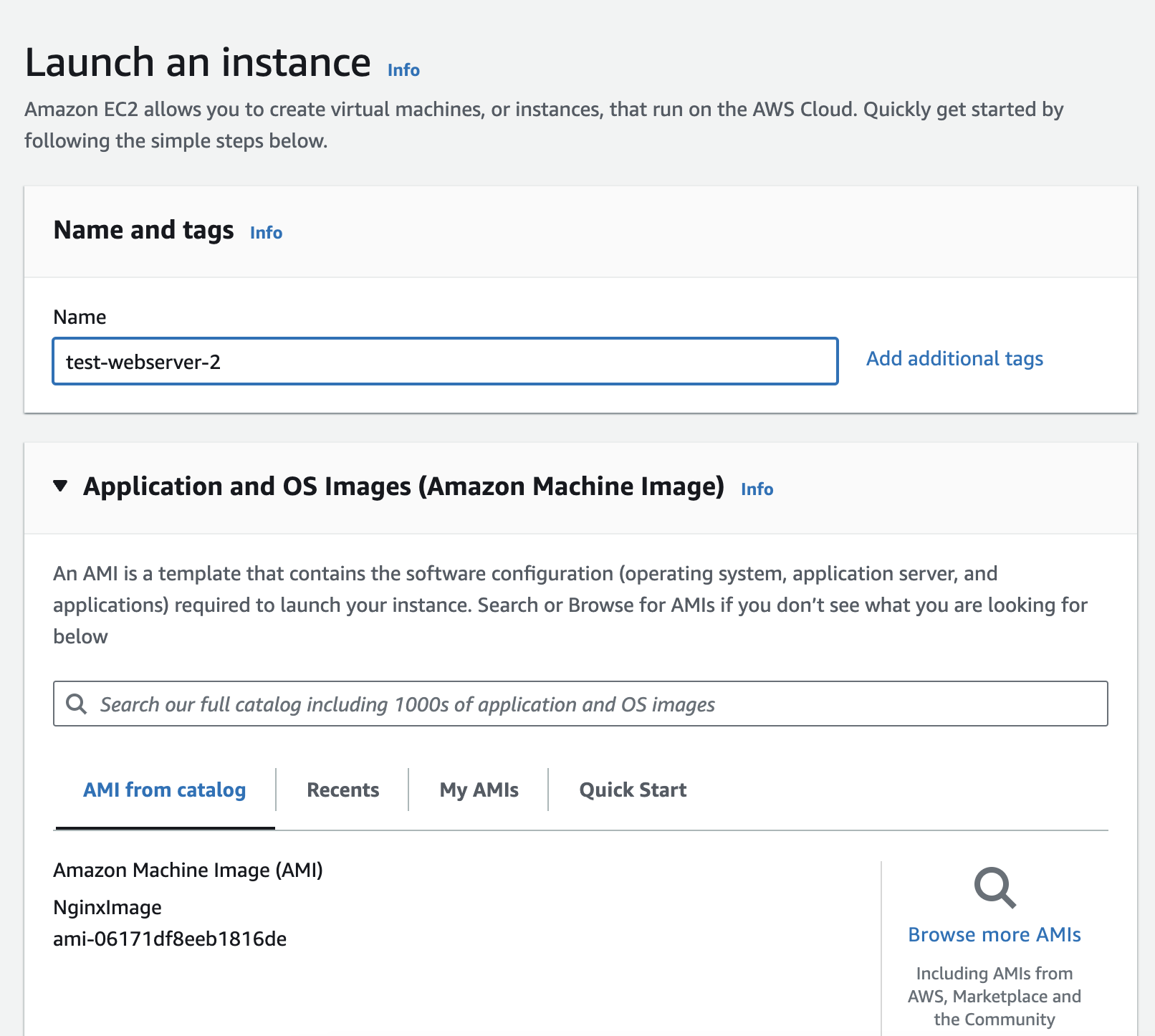Click the NginxImage AMI name
Screen dimensions: 1155x1036
click(x=107, y=907)
